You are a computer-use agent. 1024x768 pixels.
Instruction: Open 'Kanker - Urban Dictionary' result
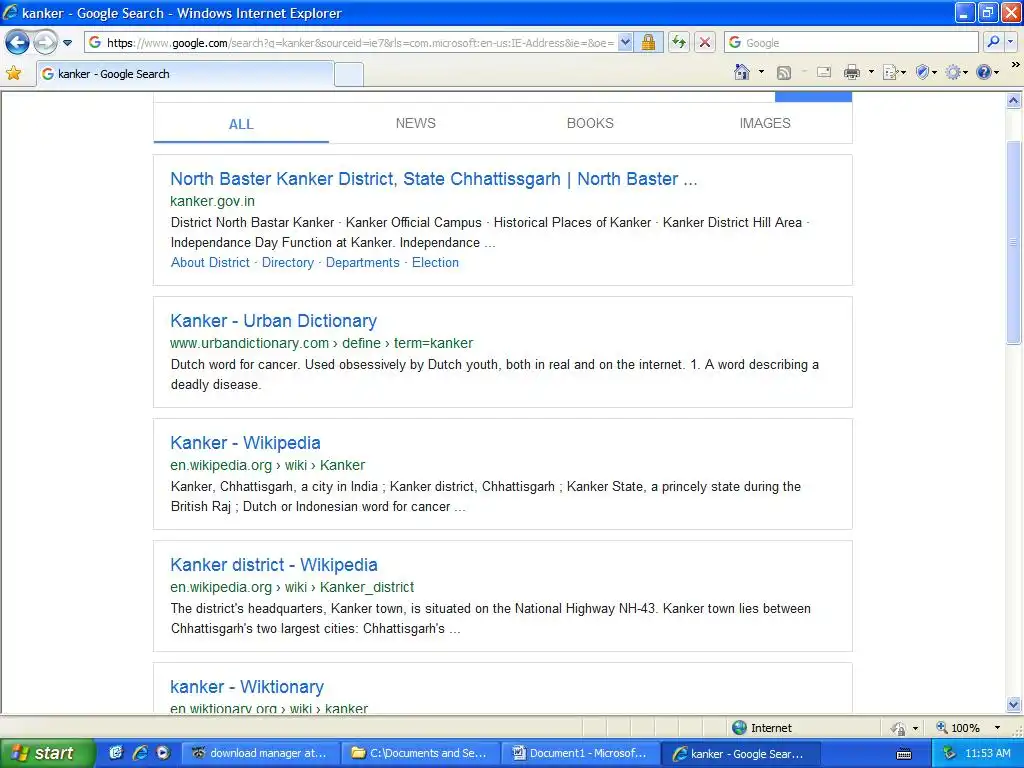pos(274,321)
